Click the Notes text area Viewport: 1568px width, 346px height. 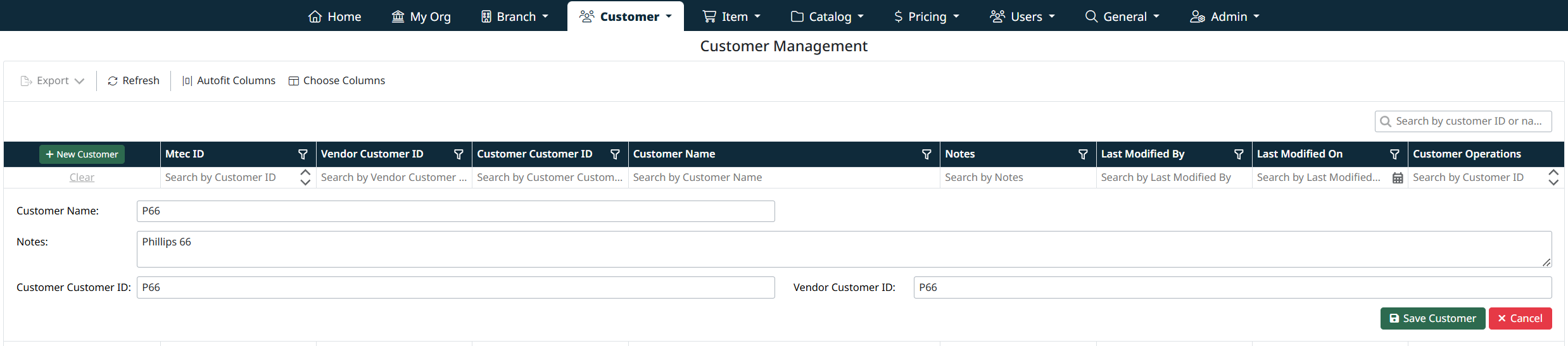coord(844,249)
